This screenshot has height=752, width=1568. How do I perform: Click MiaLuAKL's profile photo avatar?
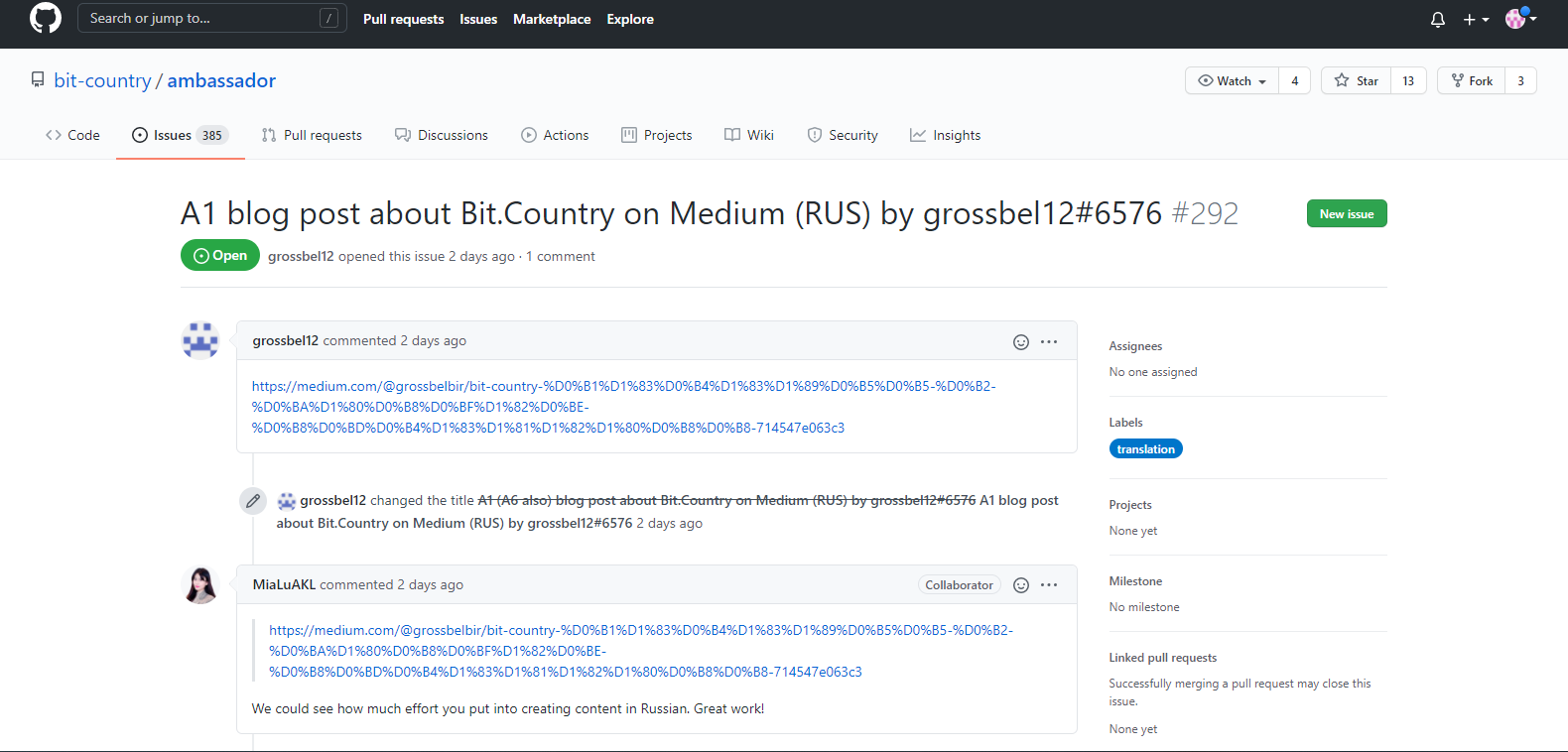tap(200, 584)
